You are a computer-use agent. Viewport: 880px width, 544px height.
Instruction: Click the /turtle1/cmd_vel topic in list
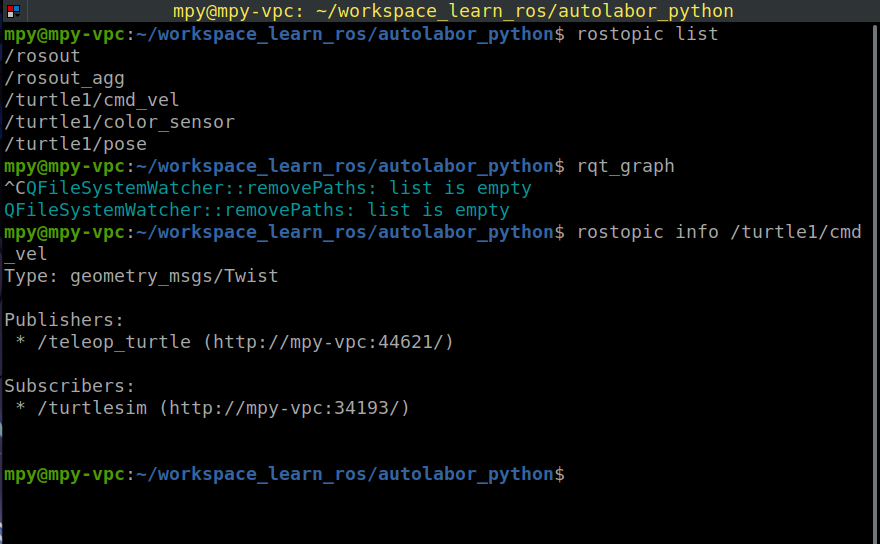[92, 100]
